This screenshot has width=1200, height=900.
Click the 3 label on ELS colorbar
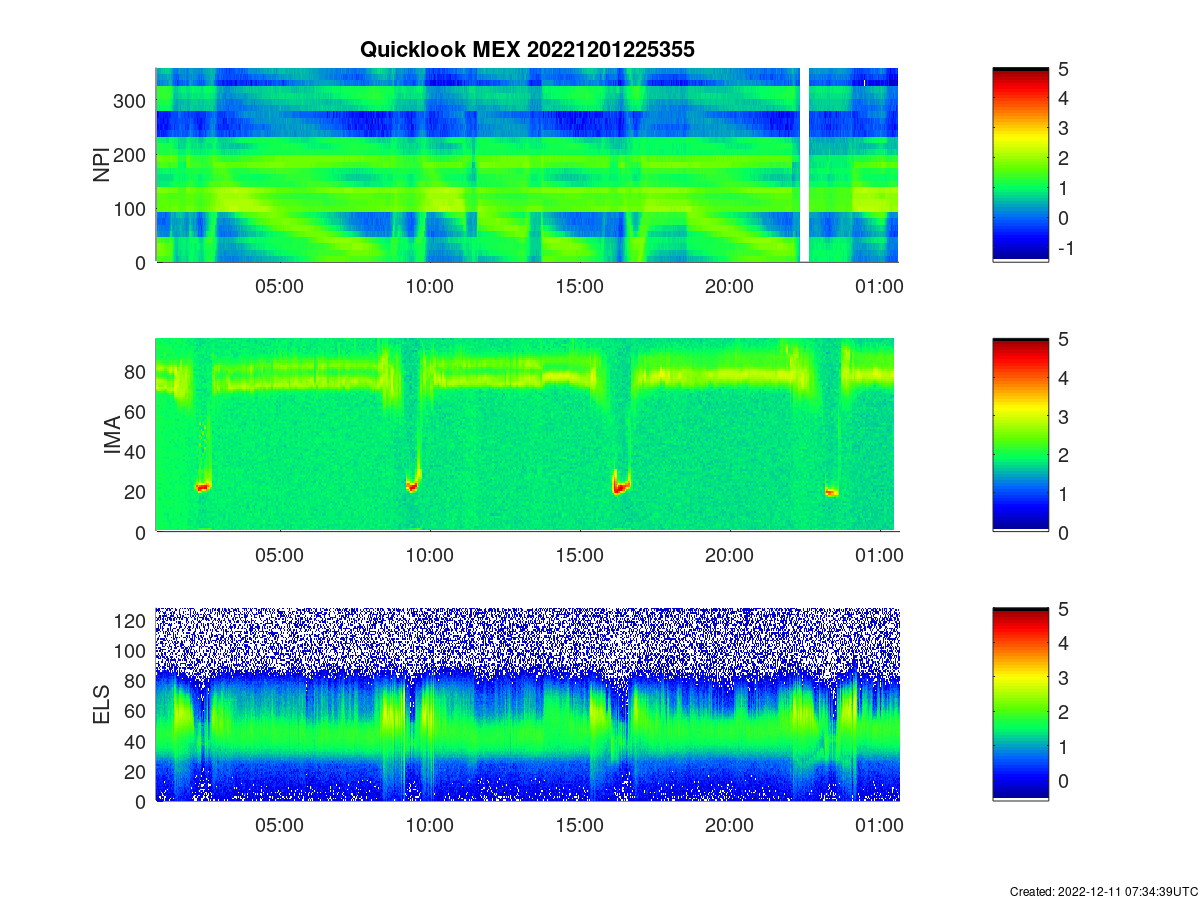coord(1062,678)
